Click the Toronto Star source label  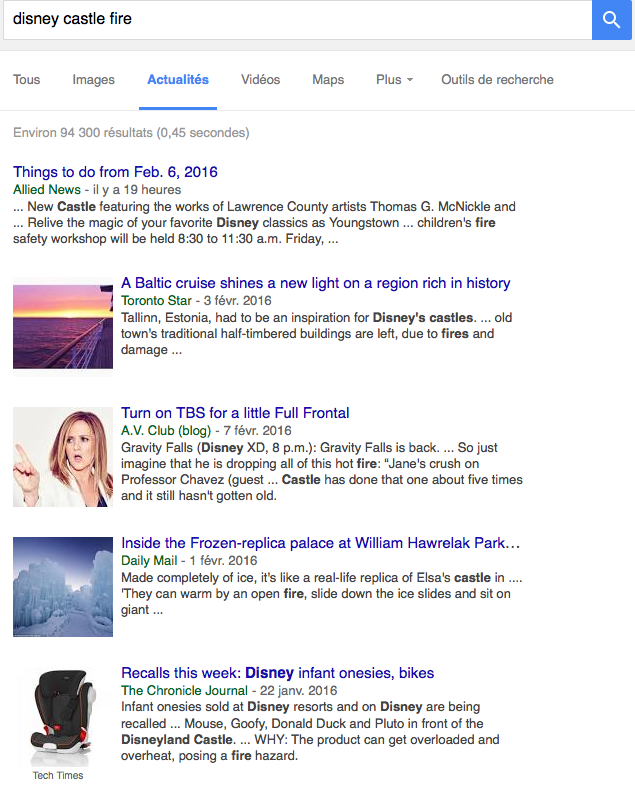[x=156, y=300]
